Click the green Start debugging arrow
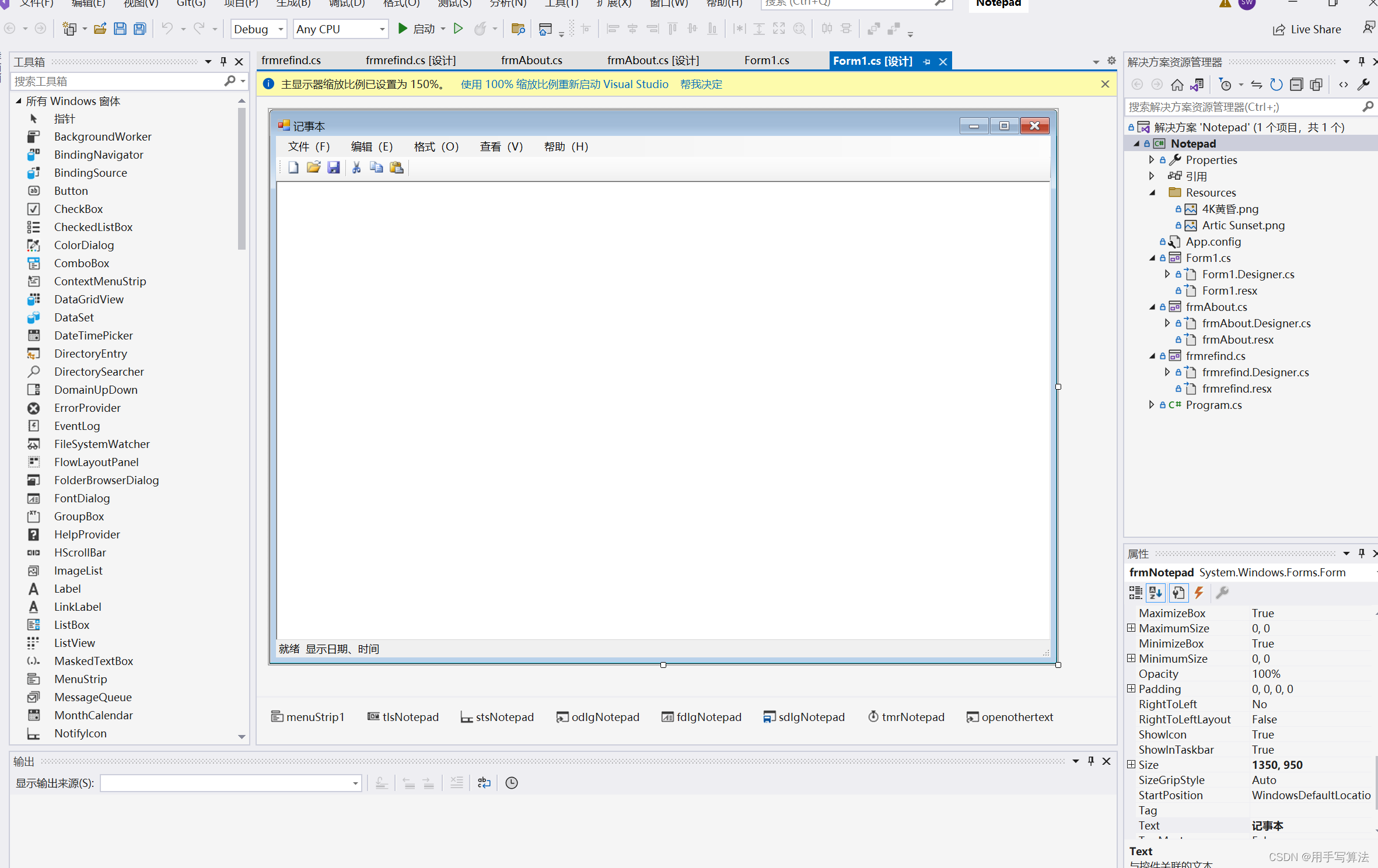Viewport: 1378px width, 868px height. click(x=403, y=29)
